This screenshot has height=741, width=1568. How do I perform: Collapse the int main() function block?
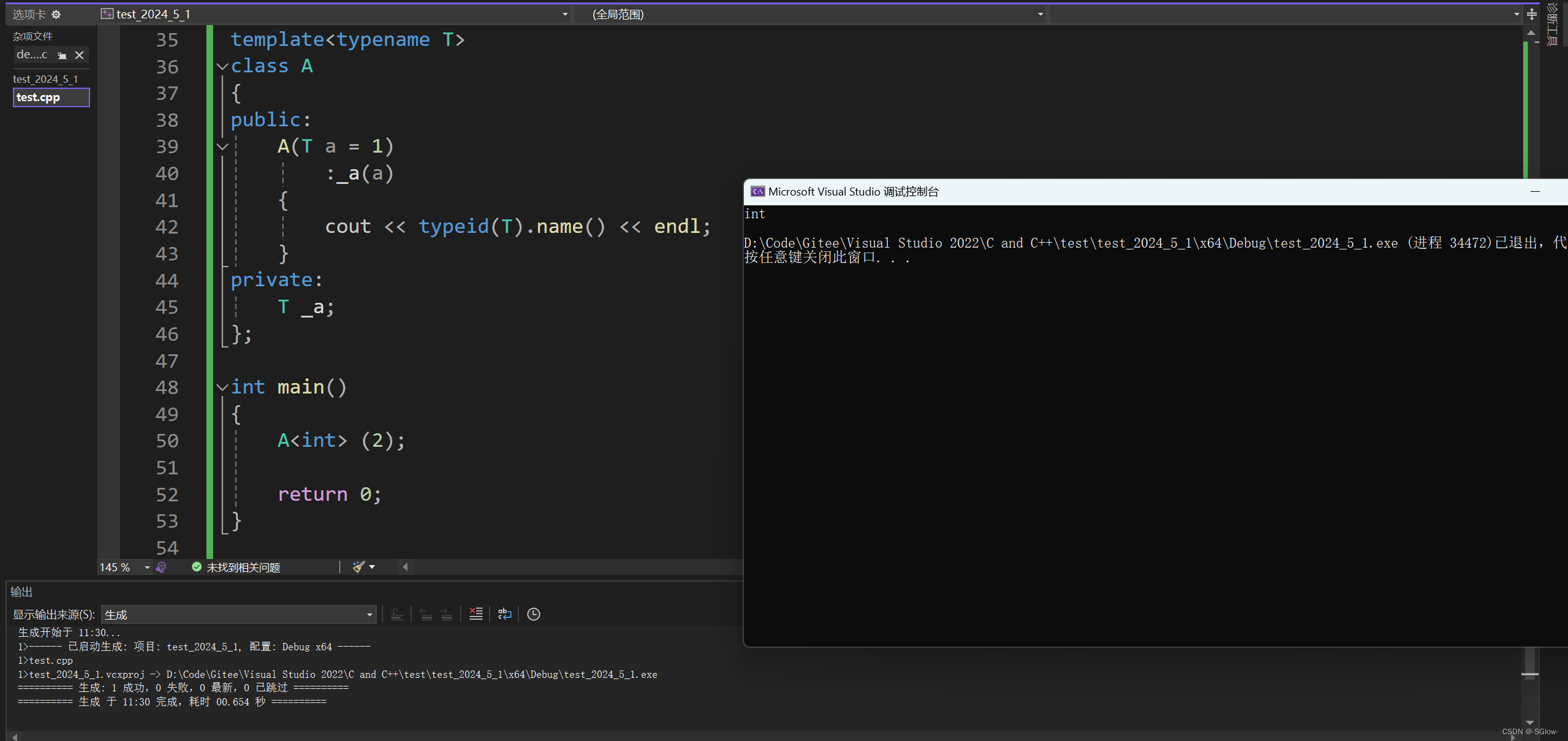pos(222,387)
